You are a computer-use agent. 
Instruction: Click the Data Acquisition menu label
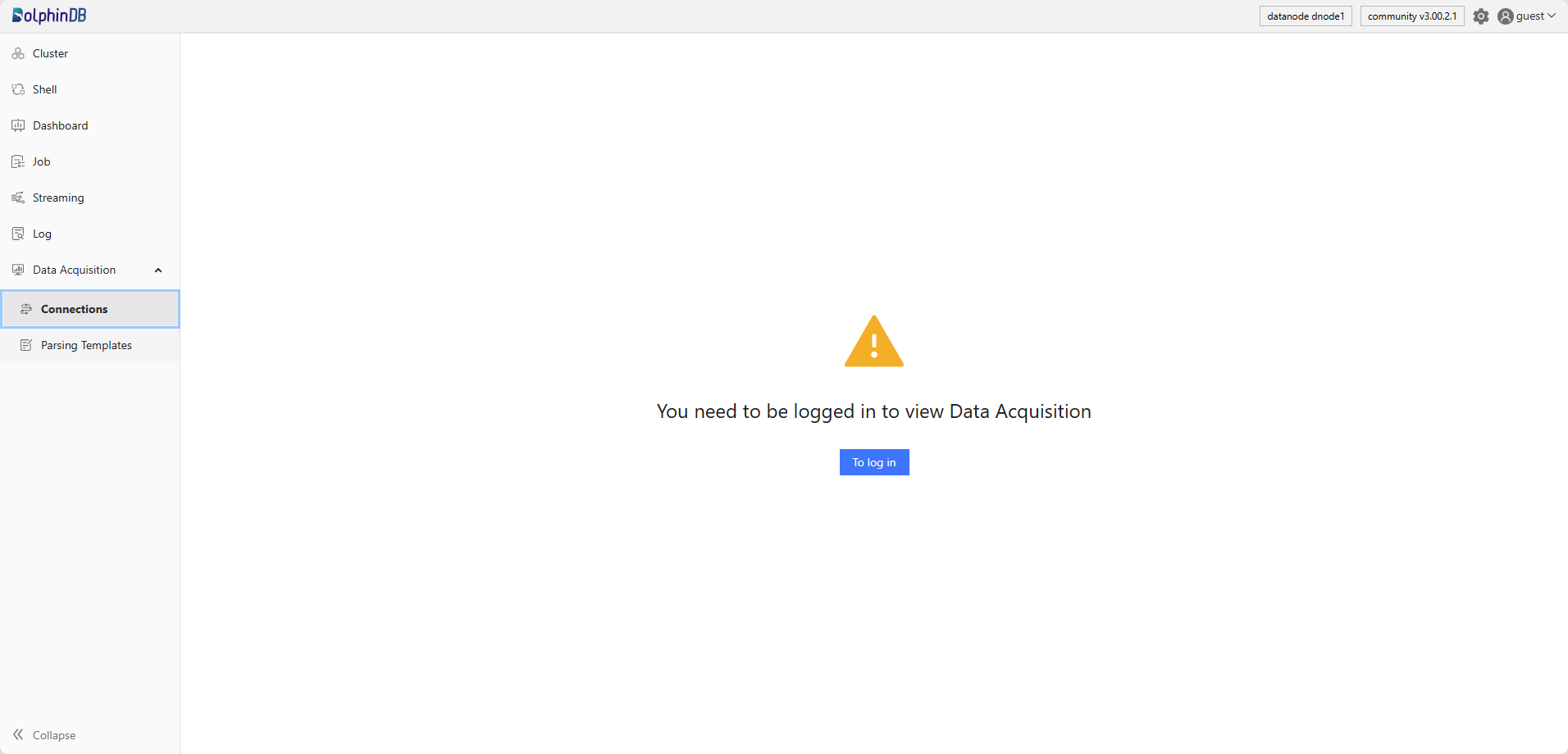click(x=74, y=270)
